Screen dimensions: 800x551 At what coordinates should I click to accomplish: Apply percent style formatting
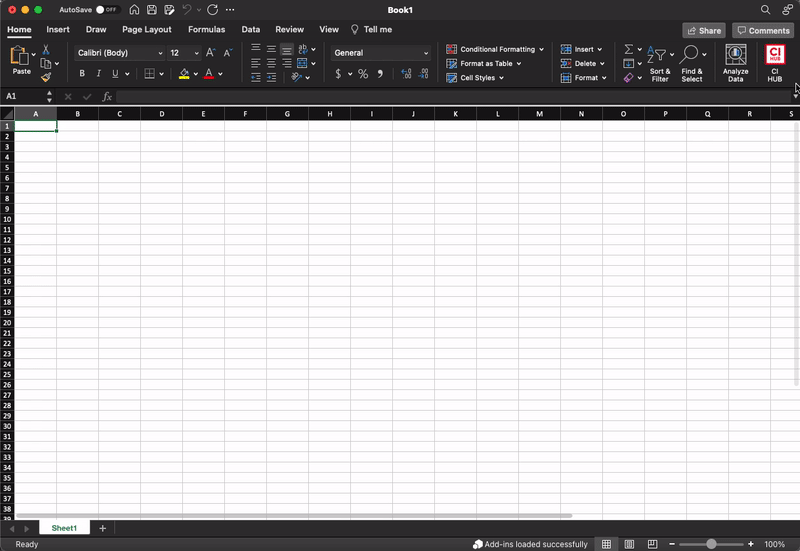[363, 74]
